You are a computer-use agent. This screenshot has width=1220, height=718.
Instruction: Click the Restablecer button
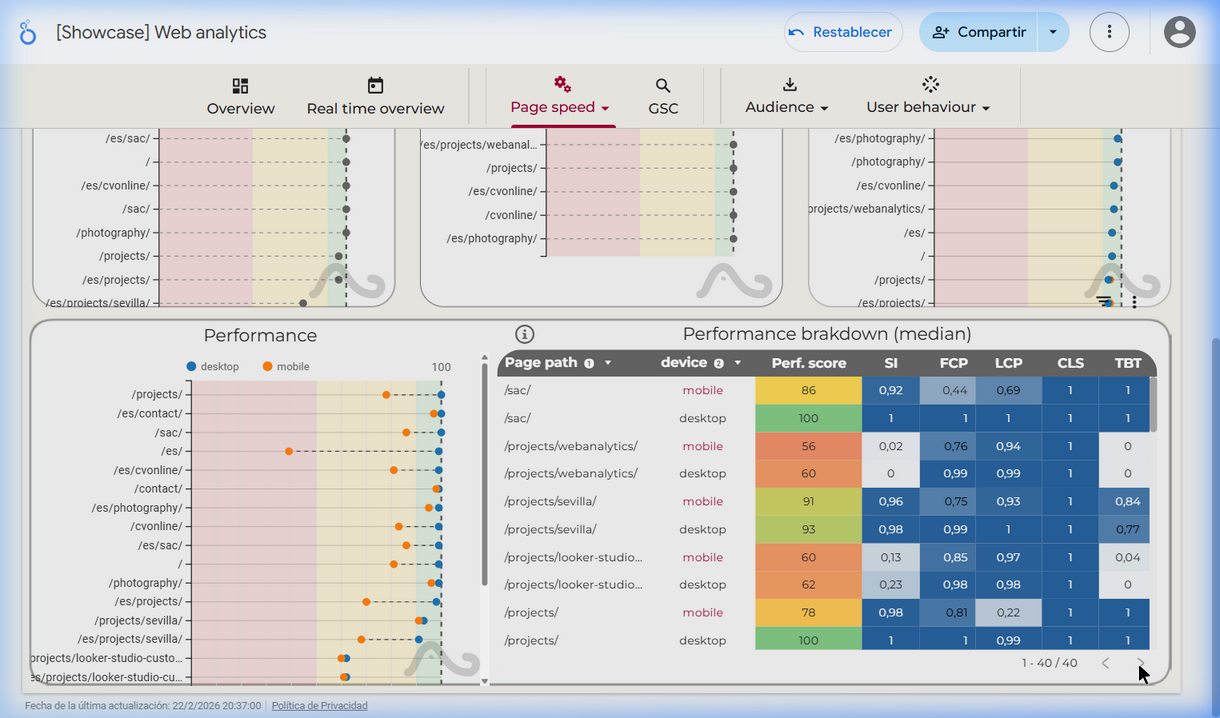843,32
